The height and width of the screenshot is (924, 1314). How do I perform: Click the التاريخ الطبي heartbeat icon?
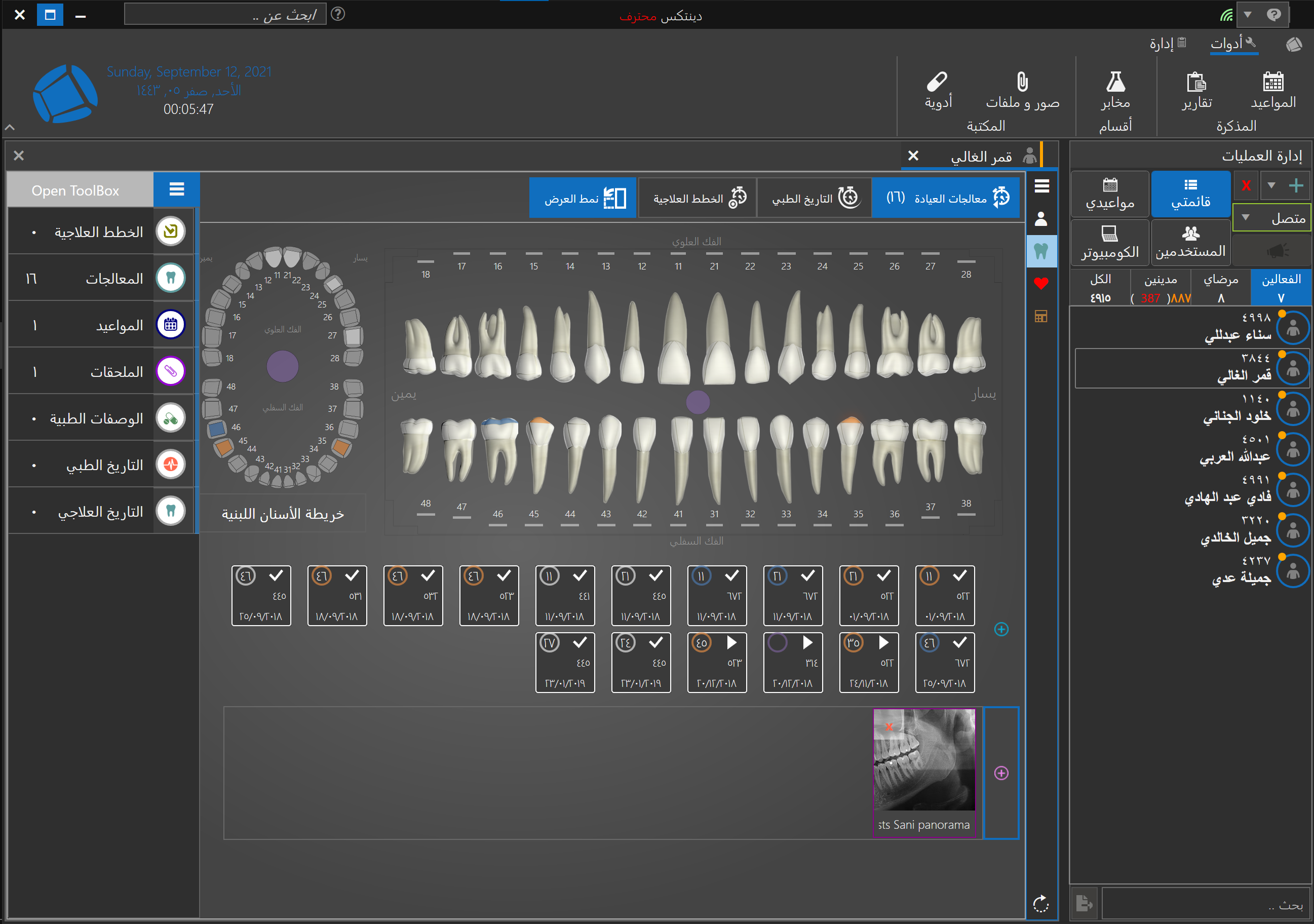point(171,465)
